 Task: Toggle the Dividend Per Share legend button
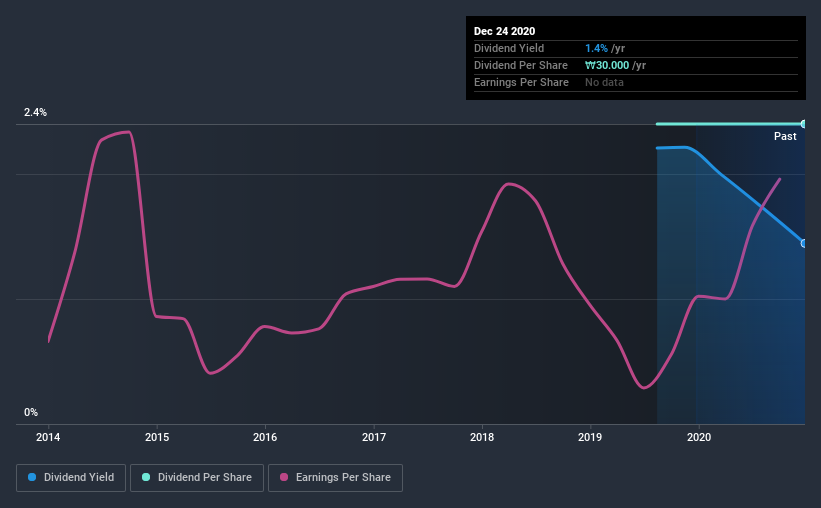[x=197, y=478]
